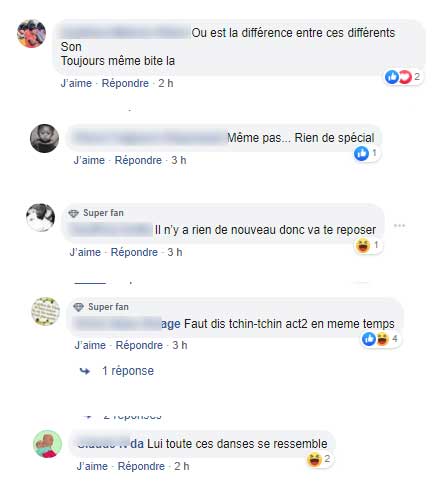Viewport: 443px width, 494px height.
Task: Open three-dot options menu beside 'va te reposer' comment
Action: pyautogui.click(x=399, y=226)
